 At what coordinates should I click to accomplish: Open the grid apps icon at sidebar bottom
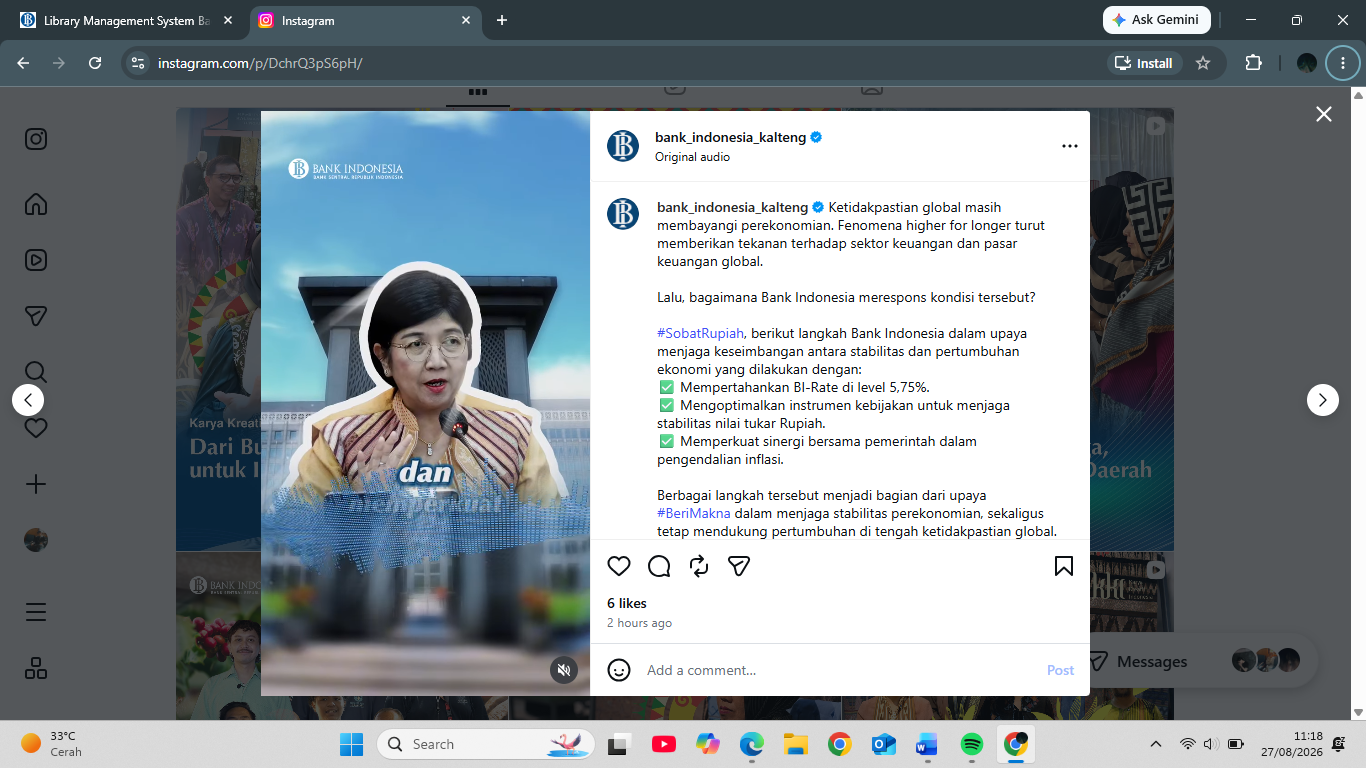[36, 668]
